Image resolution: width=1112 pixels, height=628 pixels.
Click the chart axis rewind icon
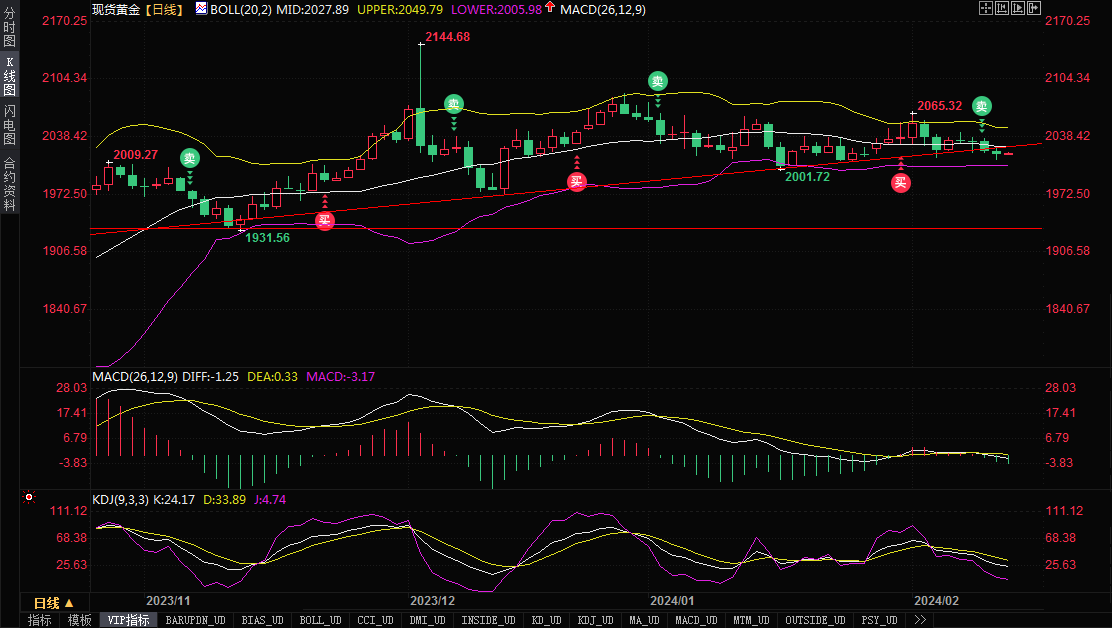click(1003, 8)
